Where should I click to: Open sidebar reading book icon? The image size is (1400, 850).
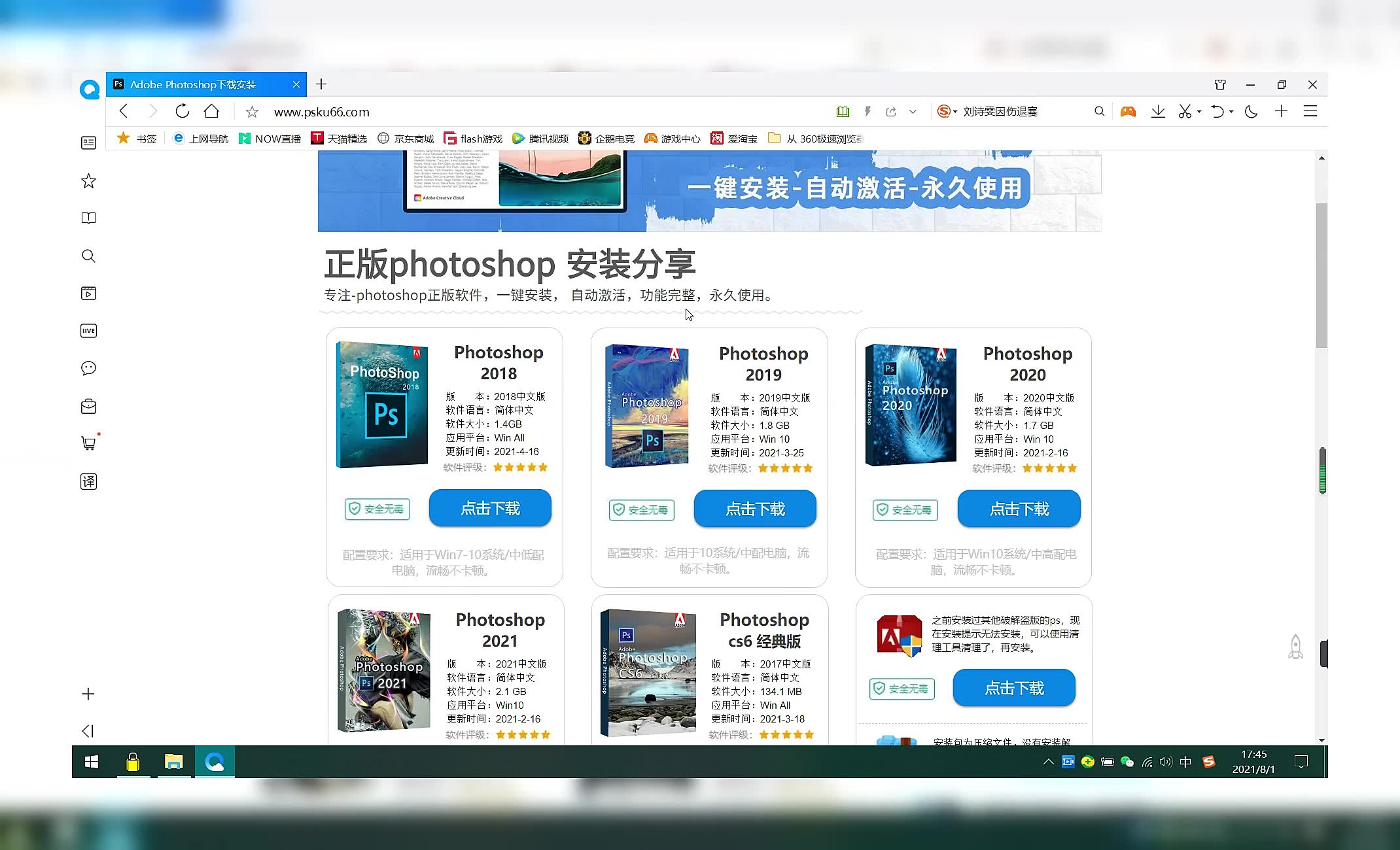pyautogui.click(x=88, y=218)
